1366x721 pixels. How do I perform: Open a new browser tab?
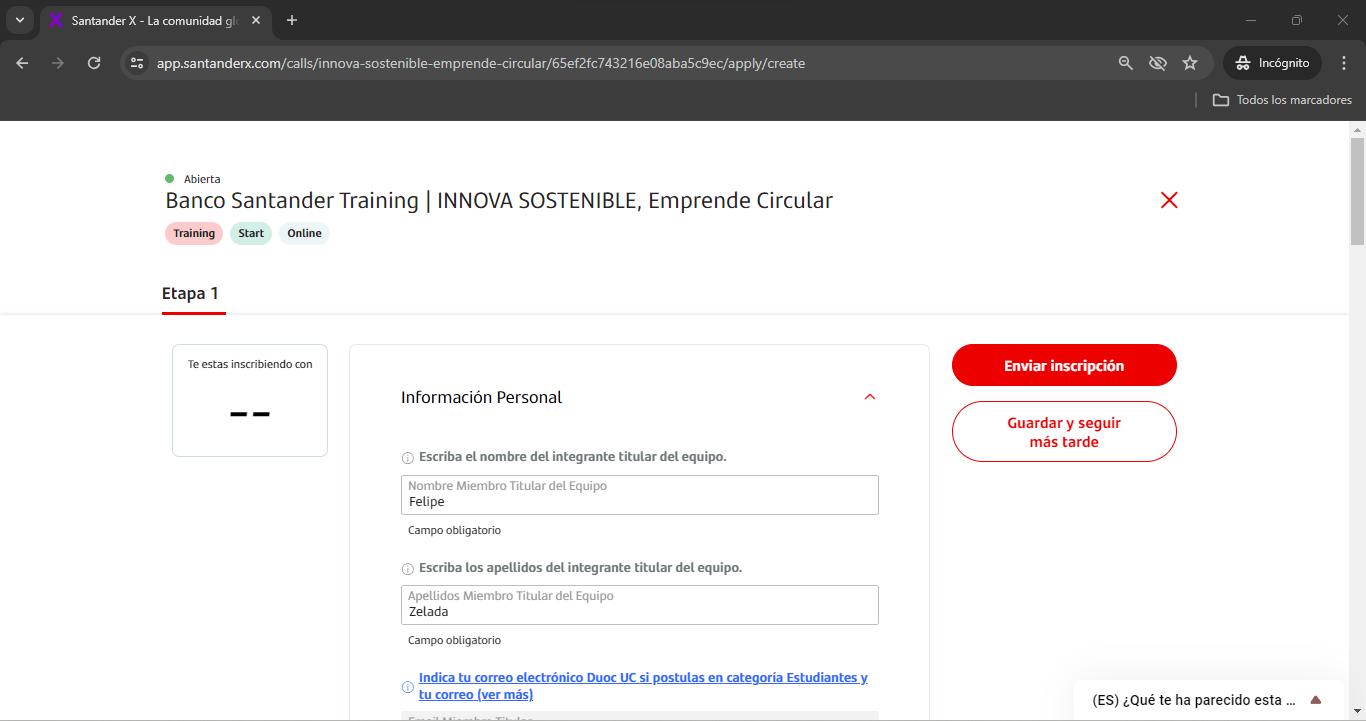(x=292, y=21)
